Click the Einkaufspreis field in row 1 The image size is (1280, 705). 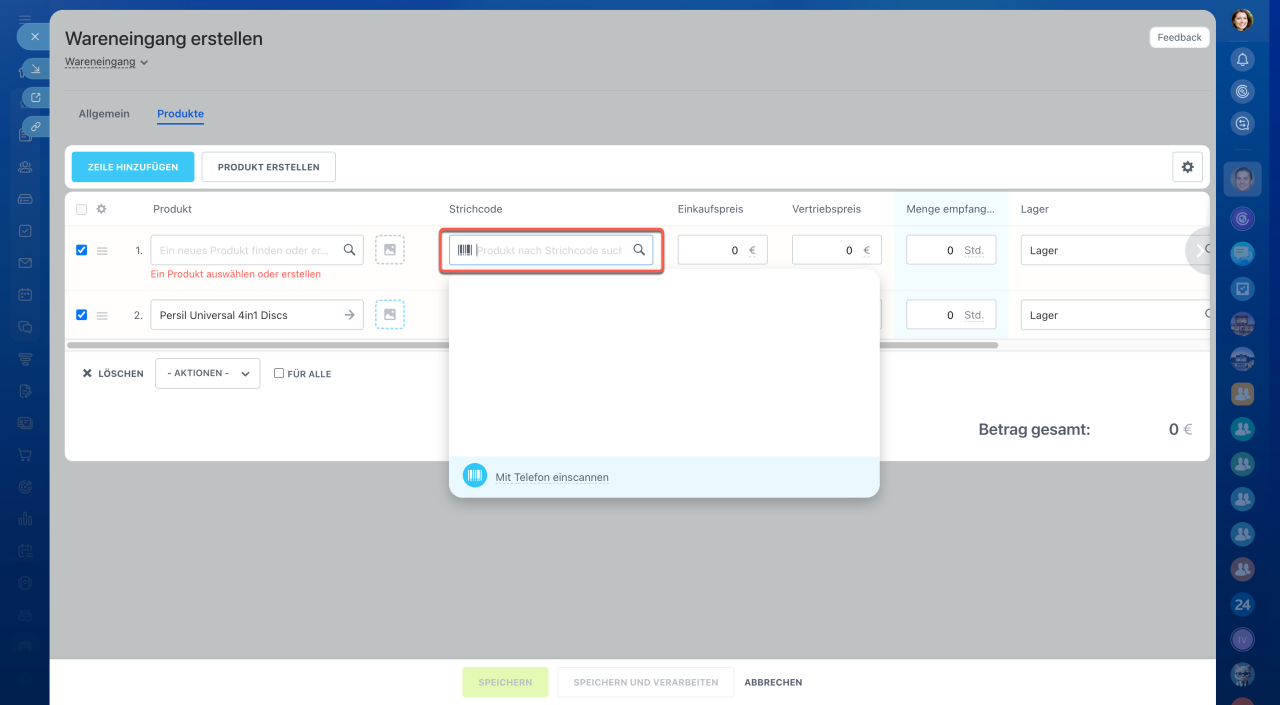[x=722, y=250]
